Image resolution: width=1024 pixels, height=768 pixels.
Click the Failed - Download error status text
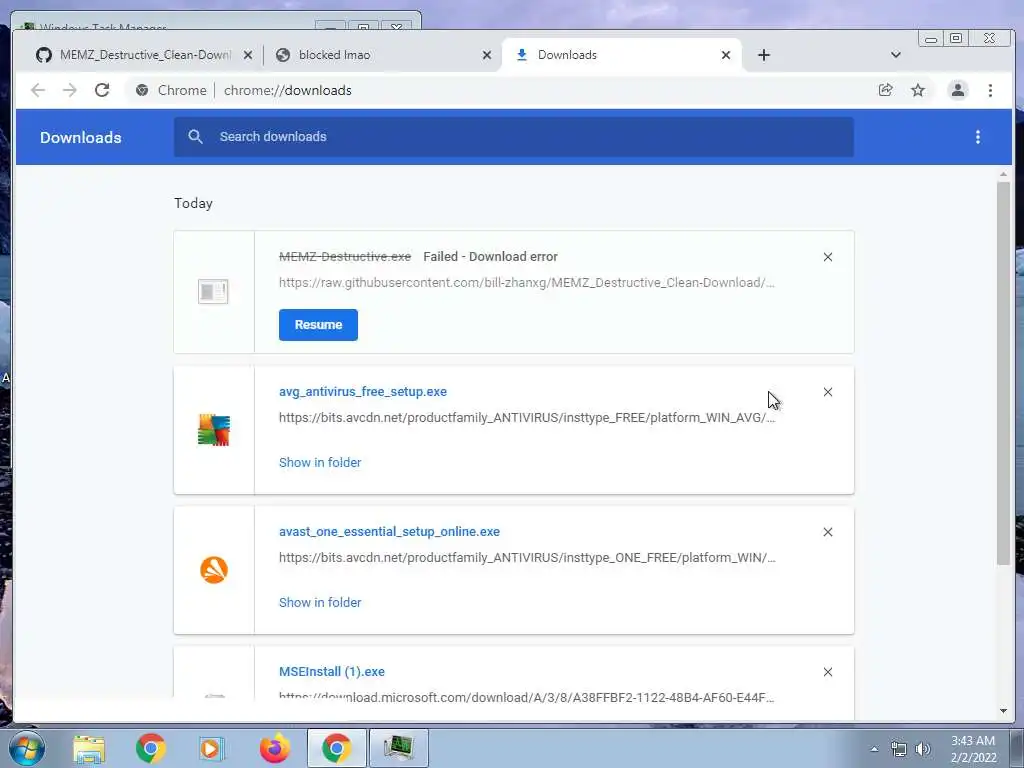(x=490, y=257)
